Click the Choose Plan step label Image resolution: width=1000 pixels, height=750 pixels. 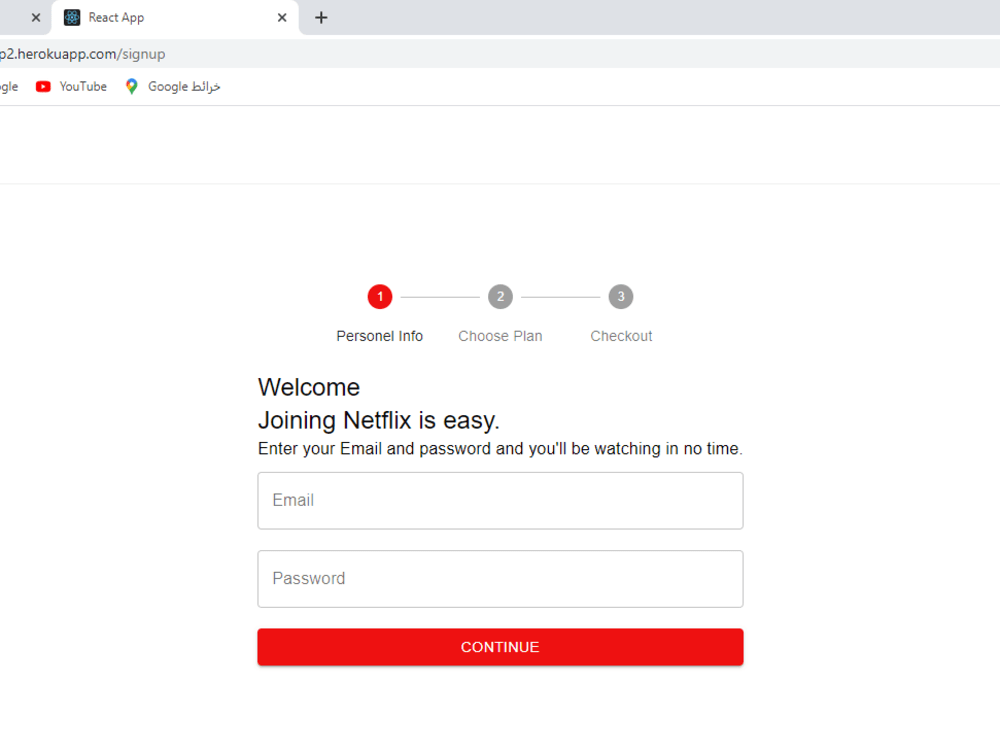coord(500,336)
